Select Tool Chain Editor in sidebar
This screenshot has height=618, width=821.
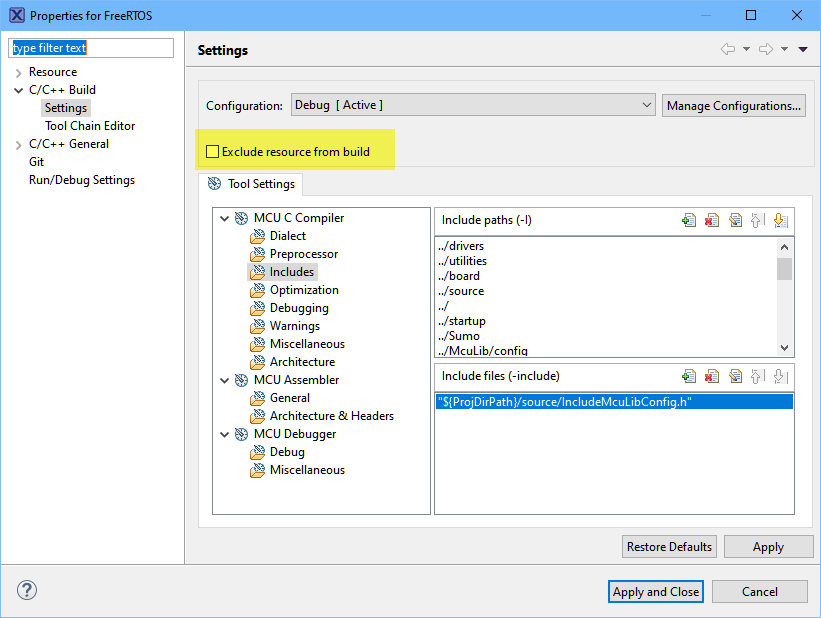click(x=89, y=126)
